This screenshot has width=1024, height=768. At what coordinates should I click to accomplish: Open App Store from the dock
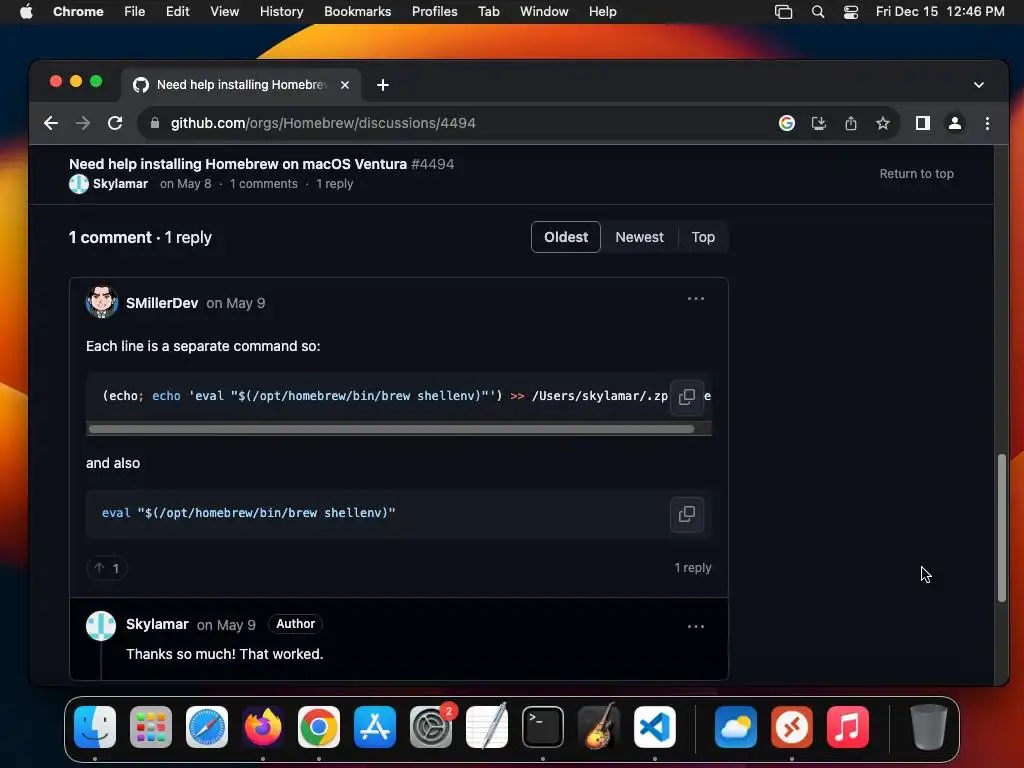(x=375, y=727)
